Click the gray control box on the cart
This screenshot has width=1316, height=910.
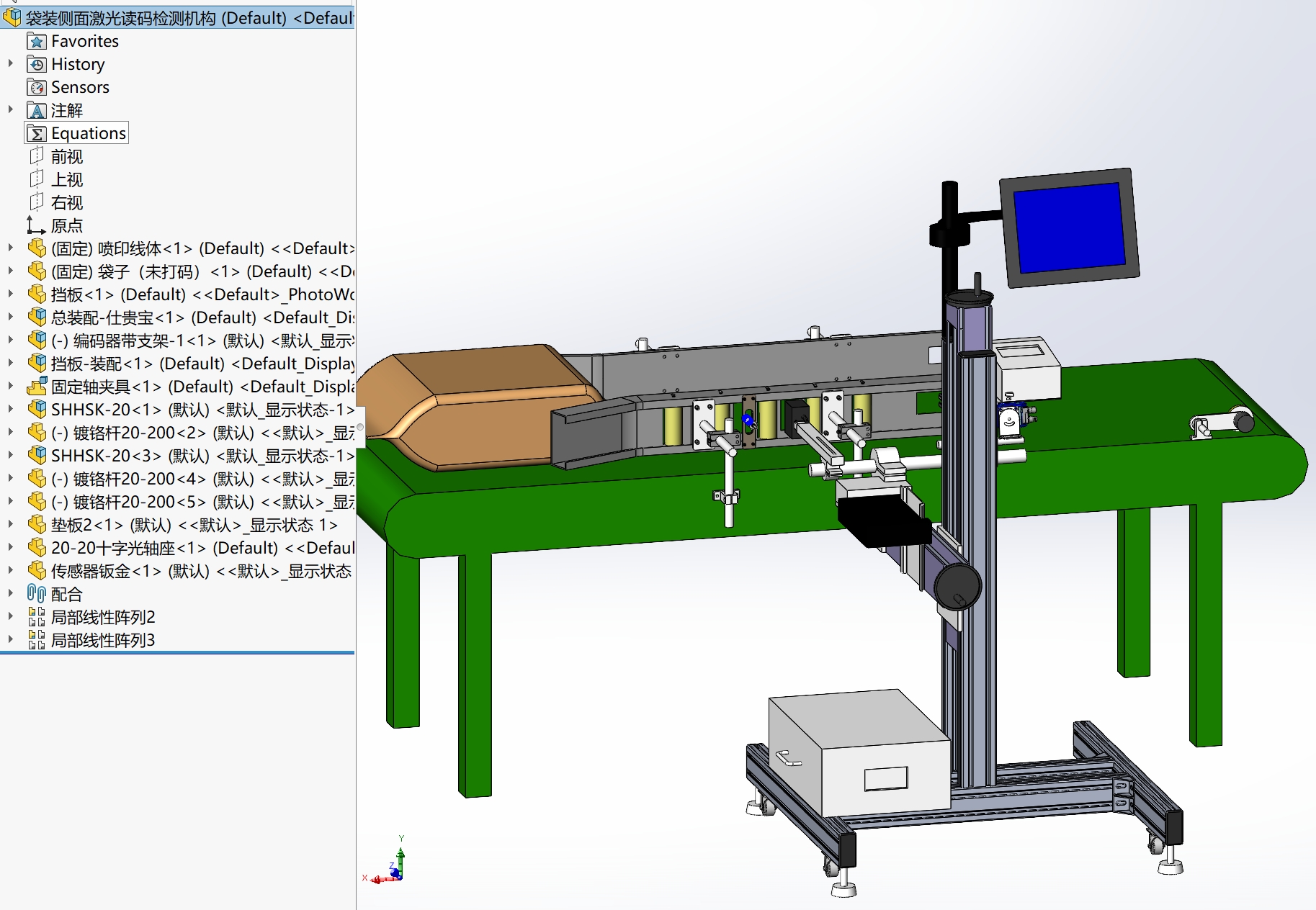(x=859, y=752)
